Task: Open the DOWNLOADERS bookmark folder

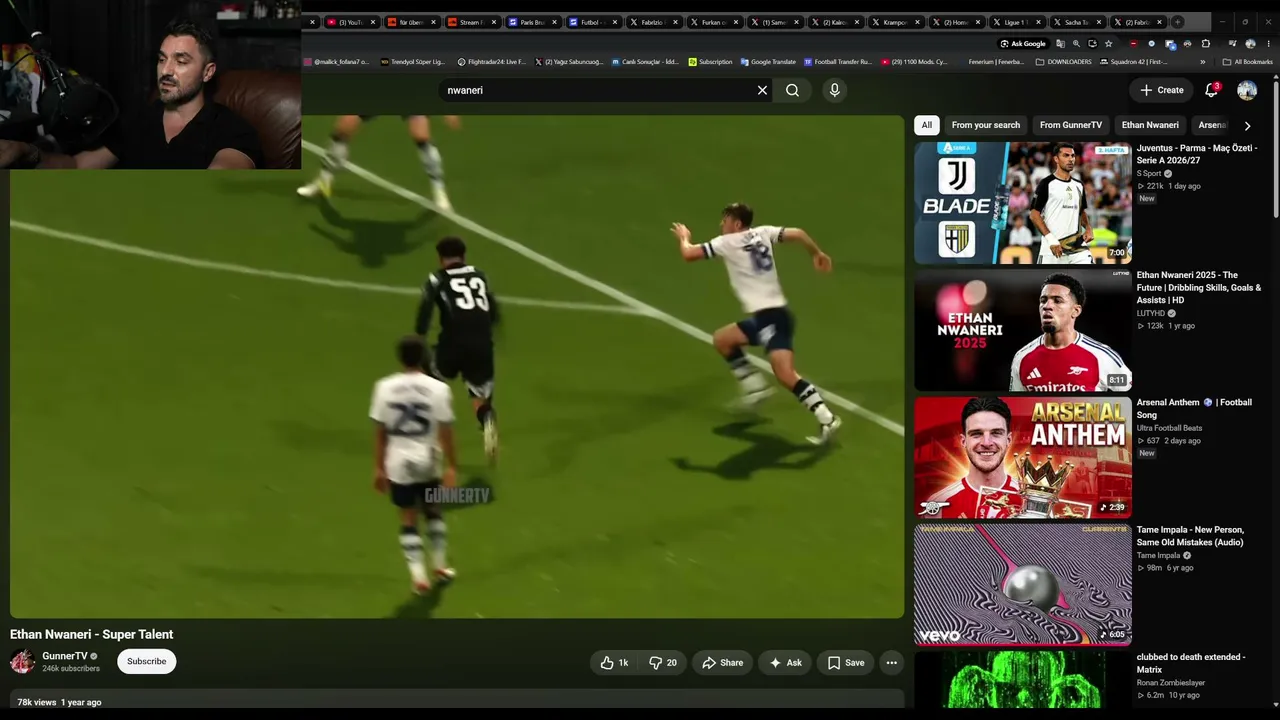Action: [x=1063, y=62]
